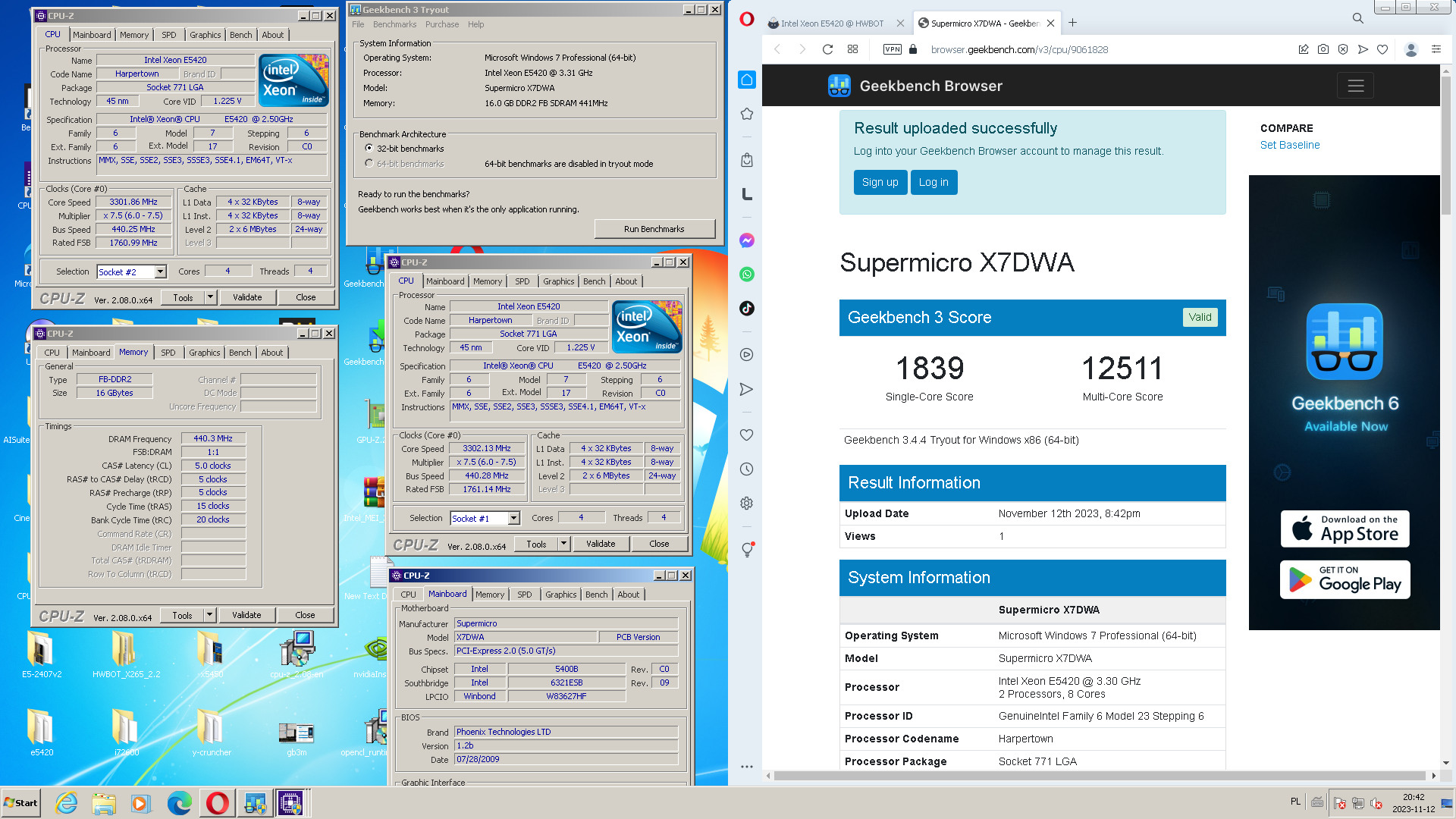Open the history clock in Opera sidebar
The image size is (1456, 819).
tap(747, 469)
